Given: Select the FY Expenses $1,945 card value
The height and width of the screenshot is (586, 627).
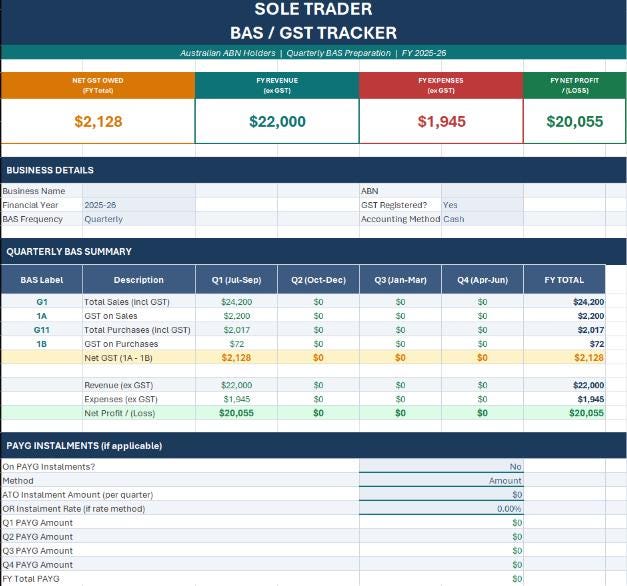Looking at the screenshot, I should tap(441, 122).
